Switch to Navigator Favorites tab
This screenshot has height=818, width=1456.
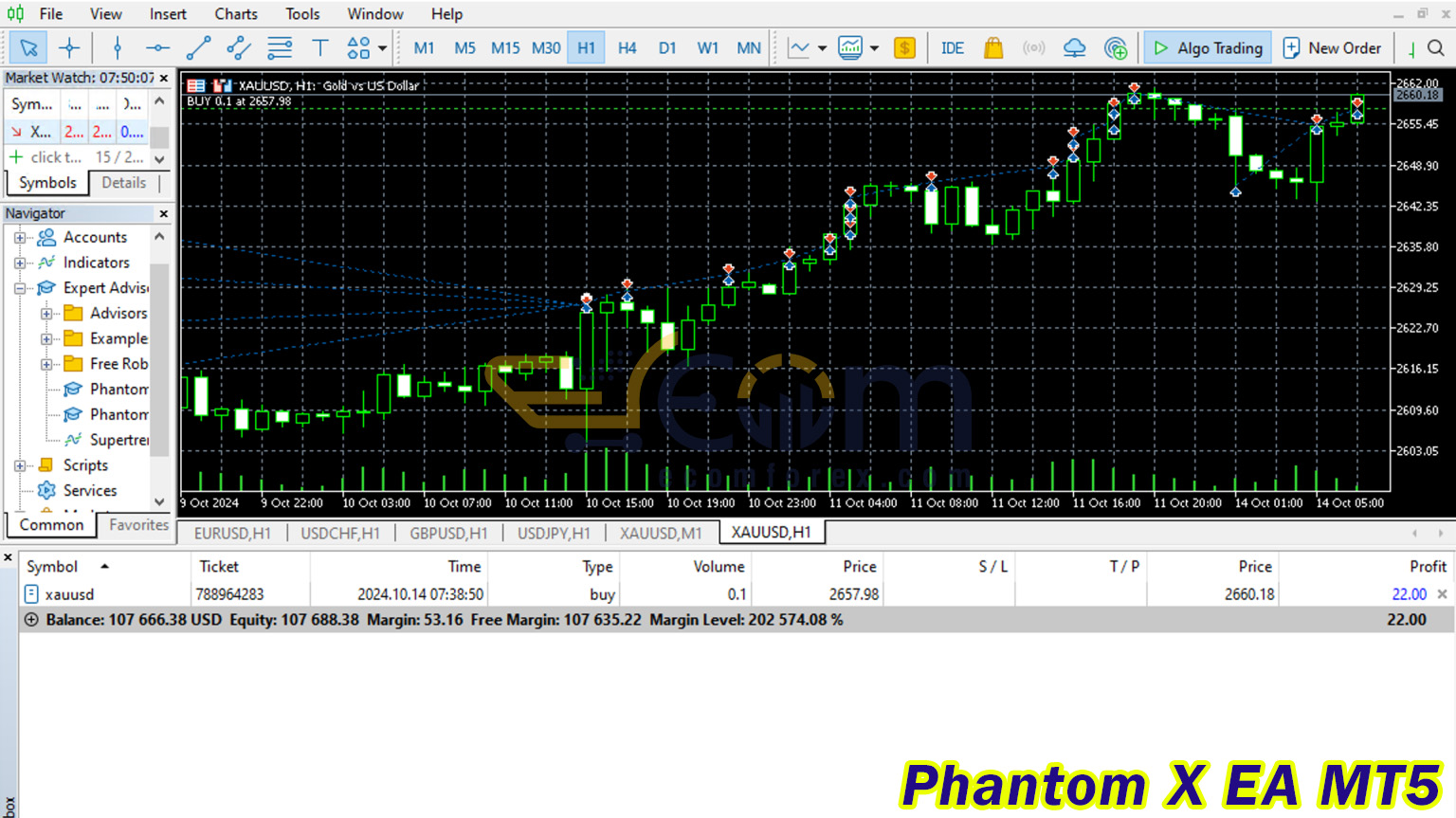(x=138, y=524)
